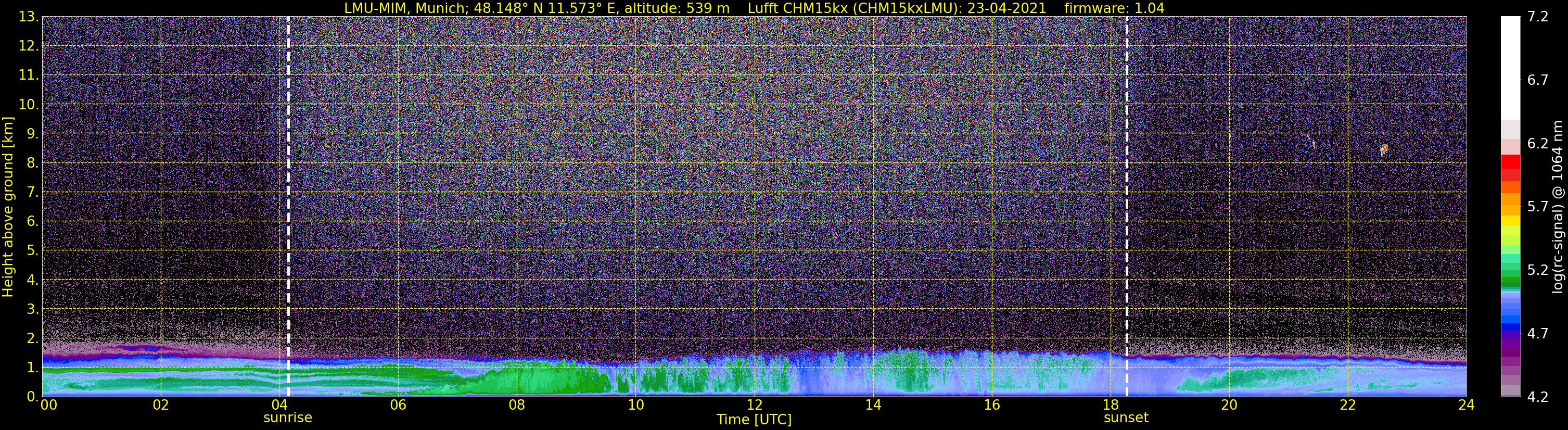1568x430 pixels.
Task: Click the time axis tick label 00
Action: point(49,406)
